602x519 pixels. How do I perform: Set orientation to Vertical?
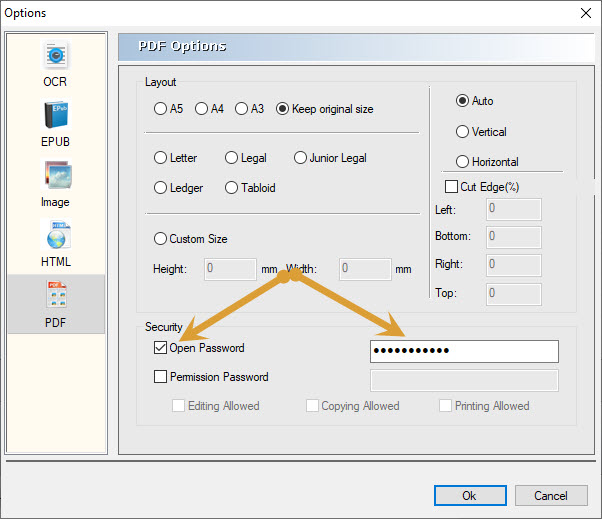pos(462,132)
